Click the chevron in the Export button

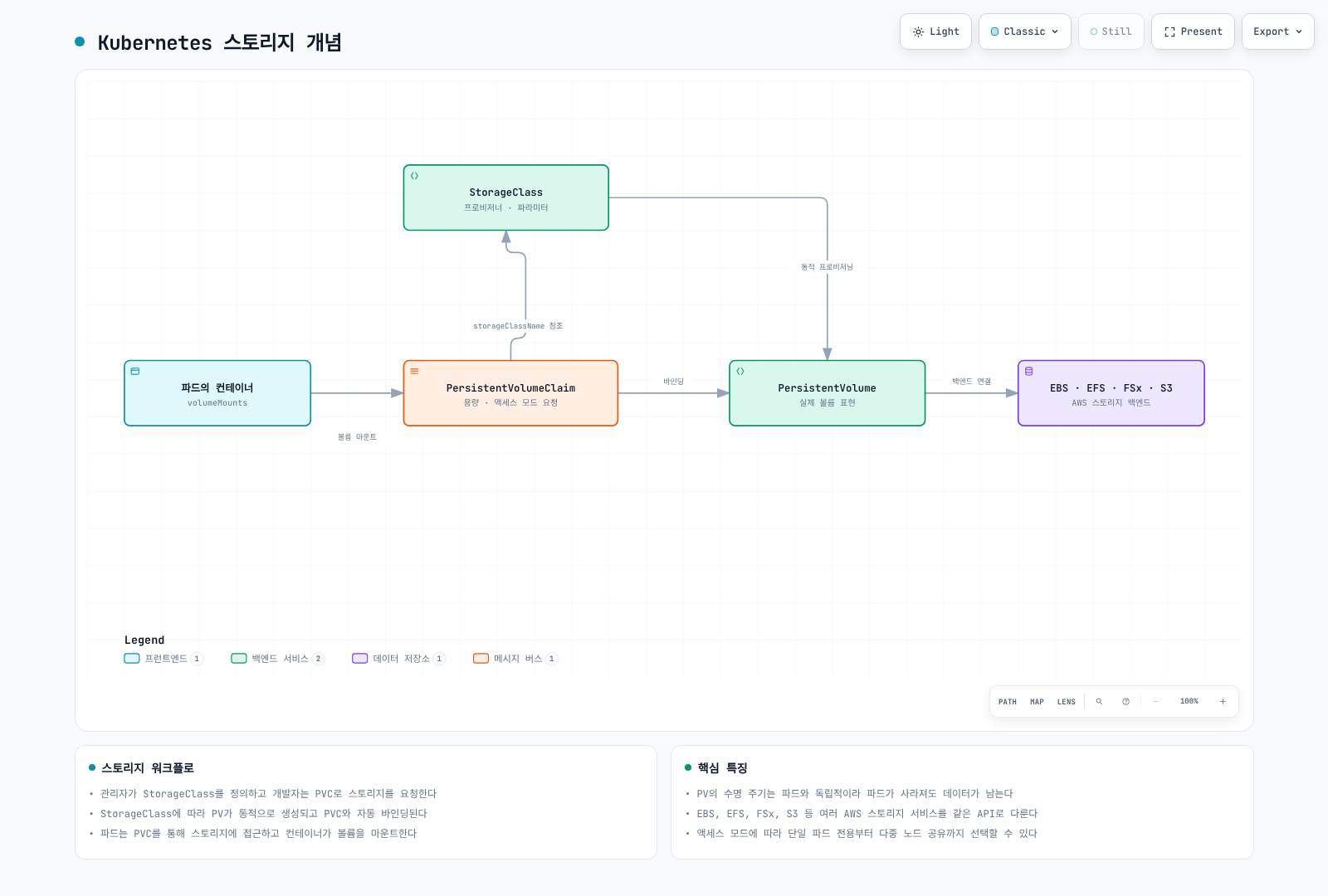click(x=1299, y=32)
